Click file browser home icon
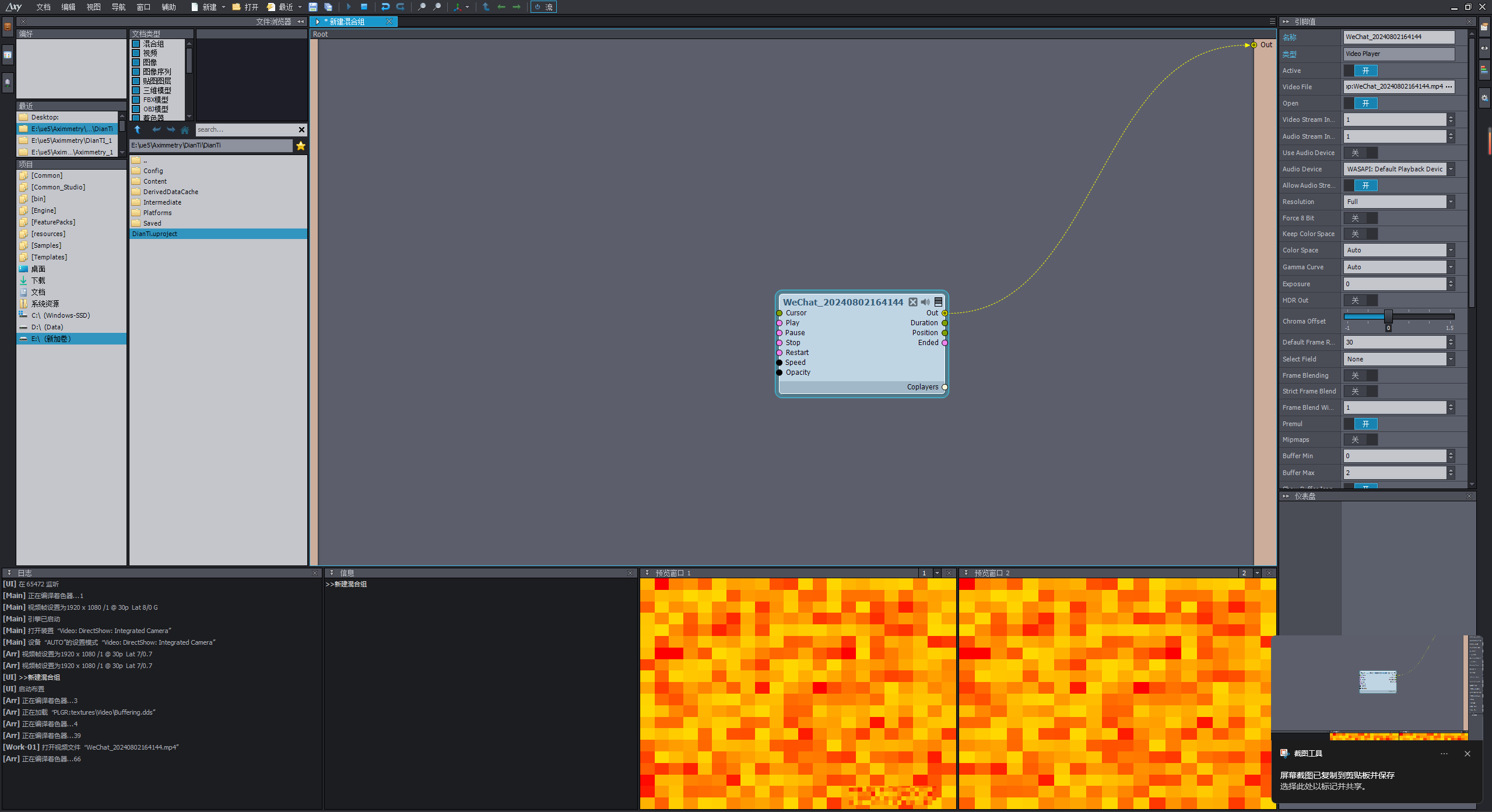The image size is (1492, 812). [185, 129]
